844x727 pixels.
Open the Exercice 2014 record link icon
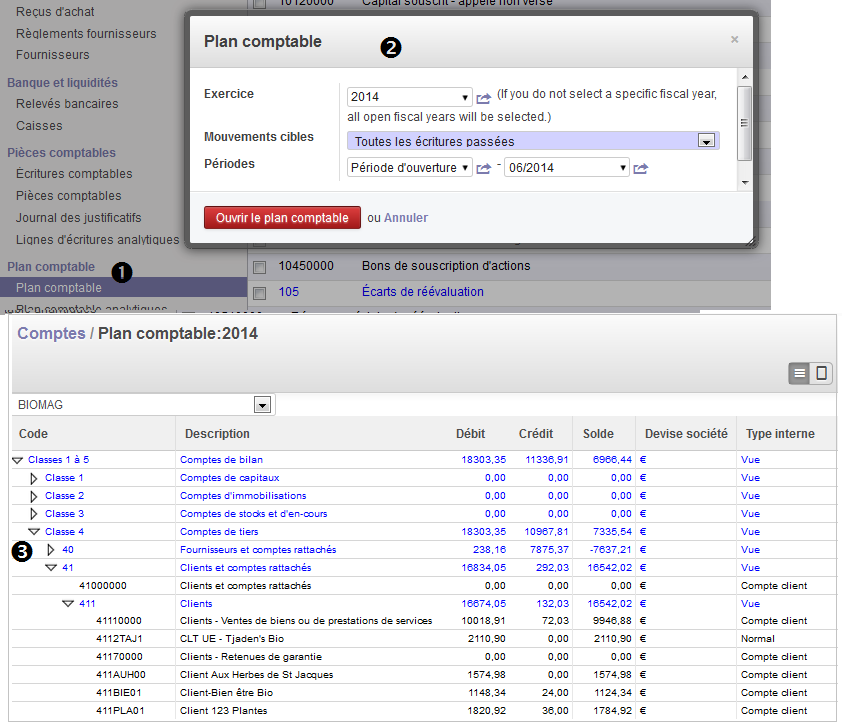(x=484, y=98)
